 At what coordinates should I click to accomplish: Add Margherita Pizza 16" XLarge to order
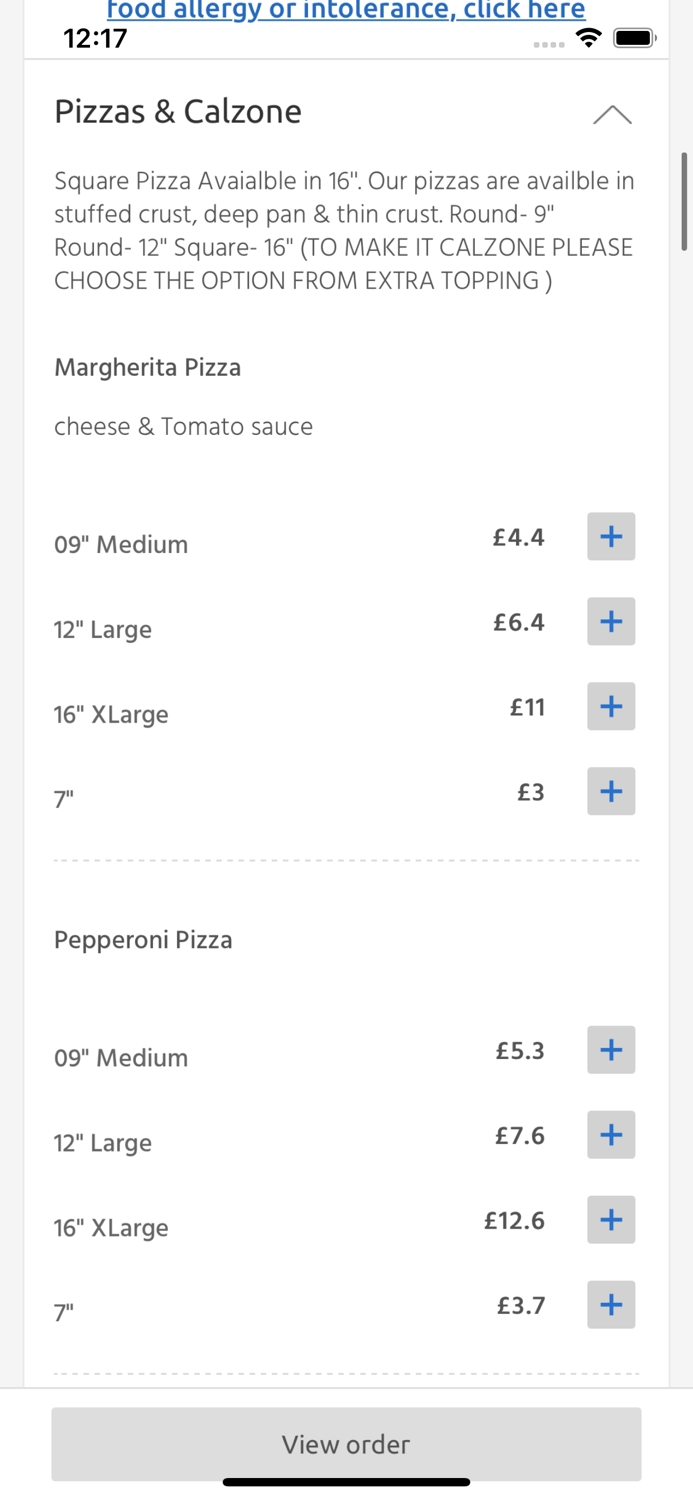click(610, 707)
